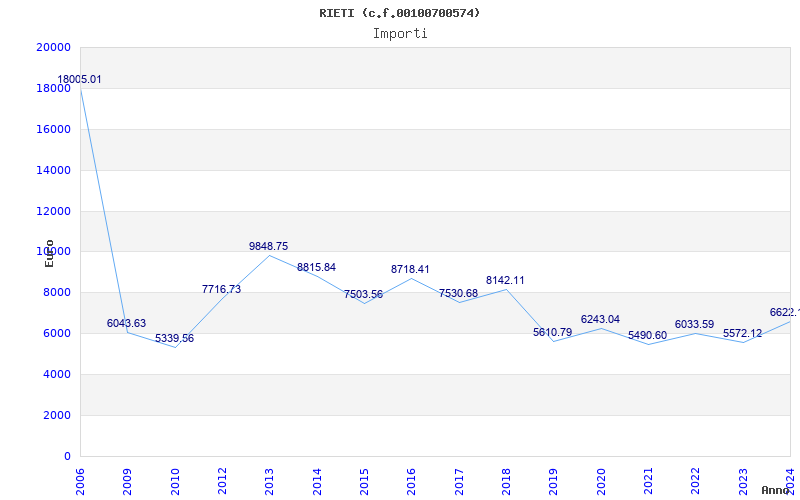The image size is (800, 500).
Task: Select the 2020 x-axis label
Action: click(601, 482)
